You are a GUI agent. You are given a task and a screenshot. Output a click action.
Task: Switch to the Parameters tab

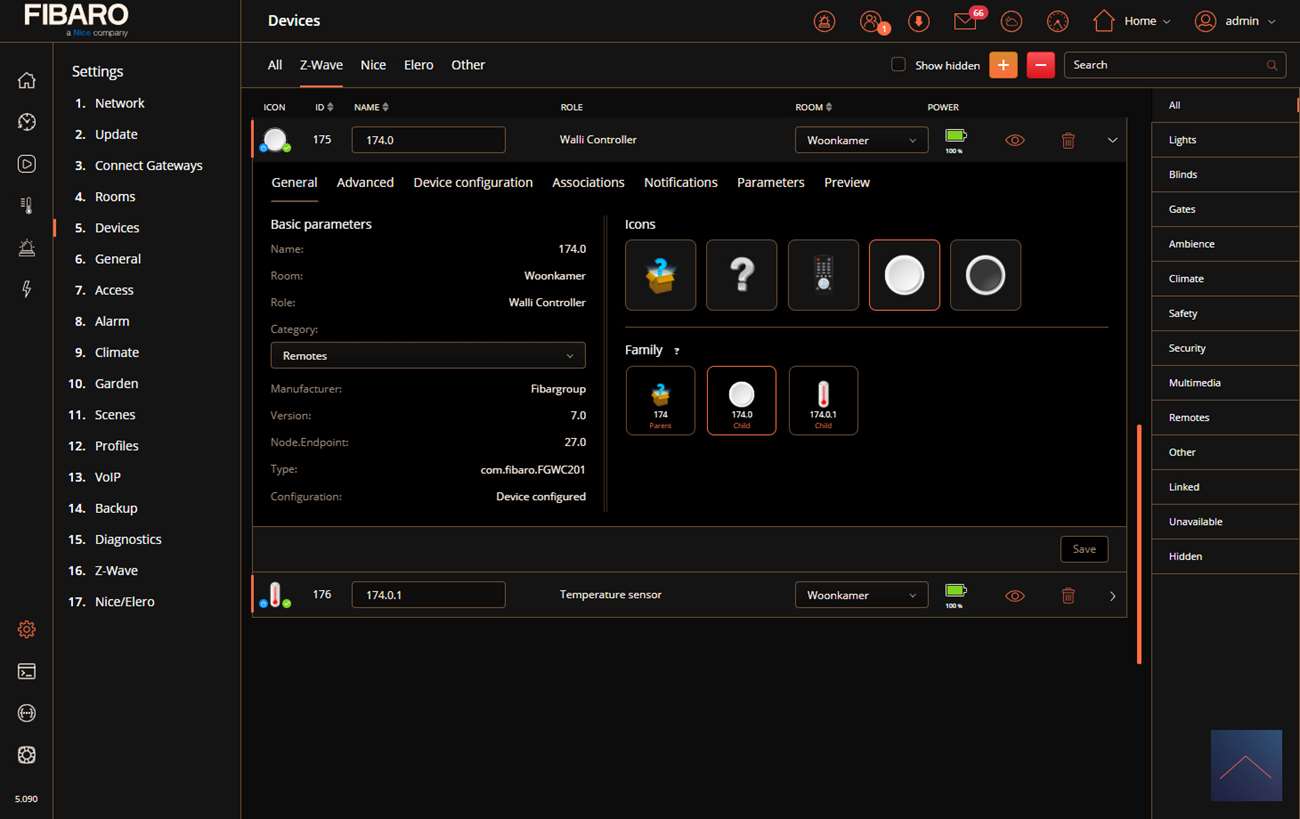point(770,182)
